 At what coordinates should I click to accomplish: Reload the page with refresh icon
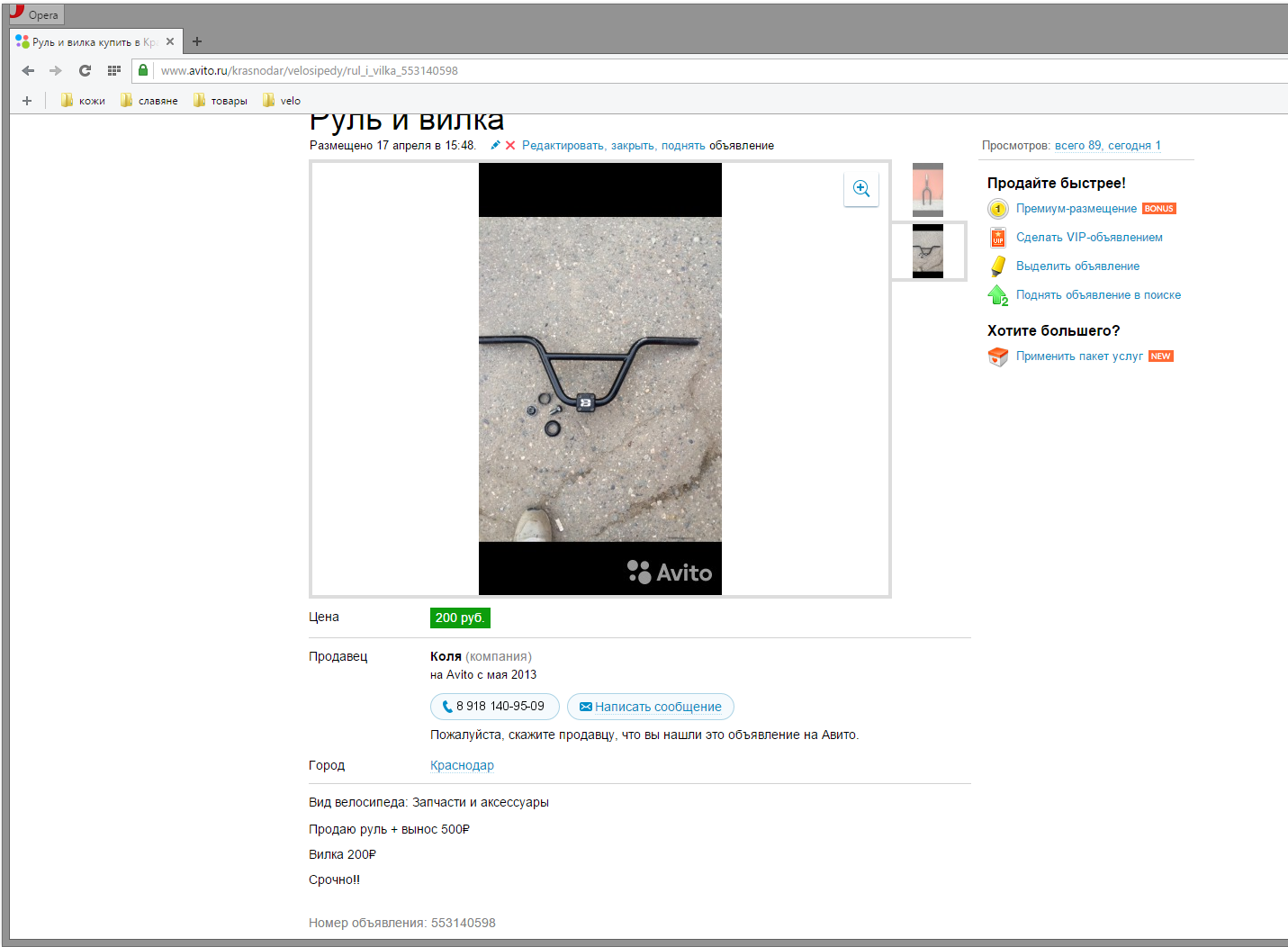point(85,71)
